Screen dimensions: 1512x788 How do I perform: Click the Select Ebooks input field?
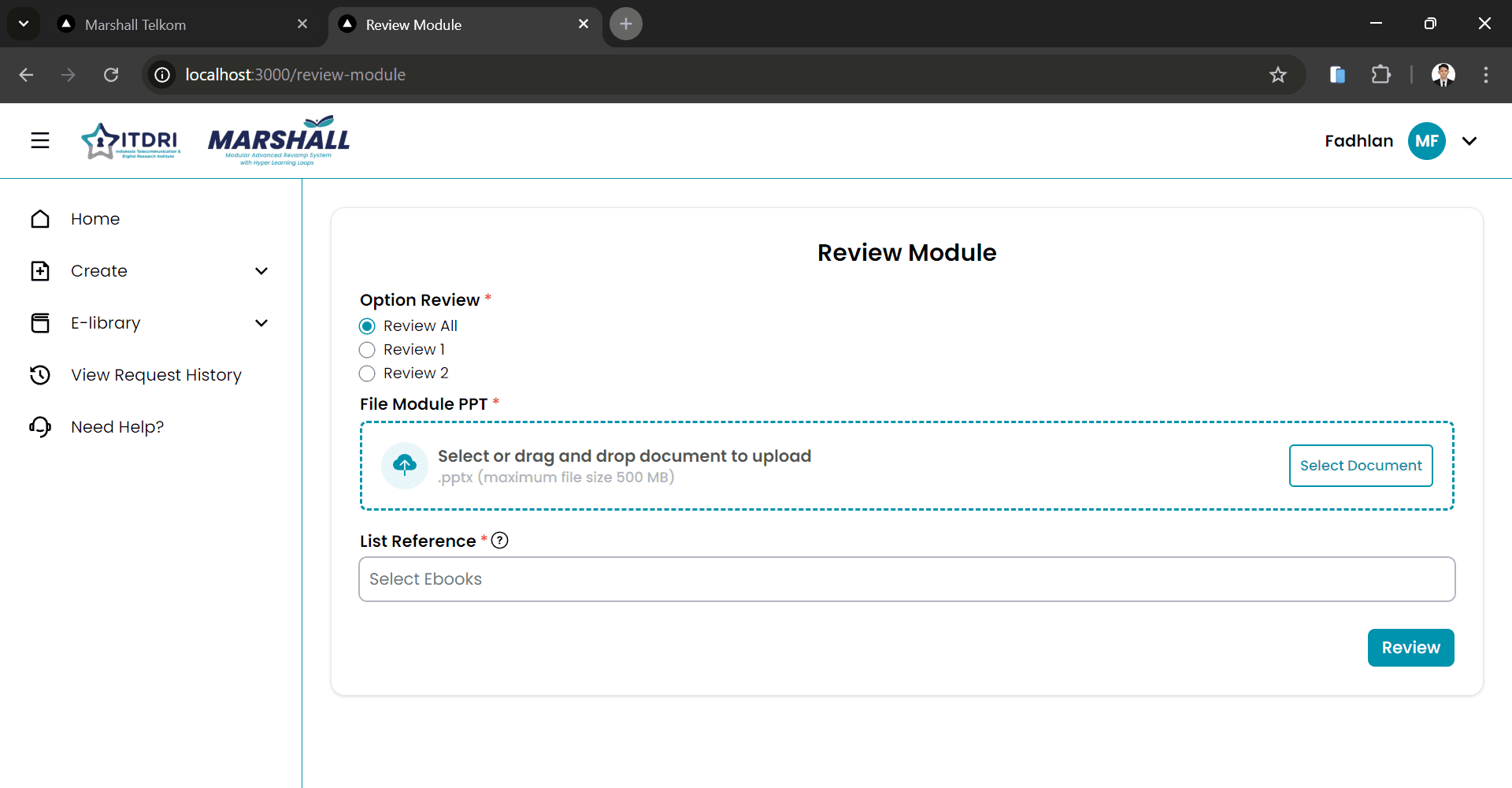point(906,579)
